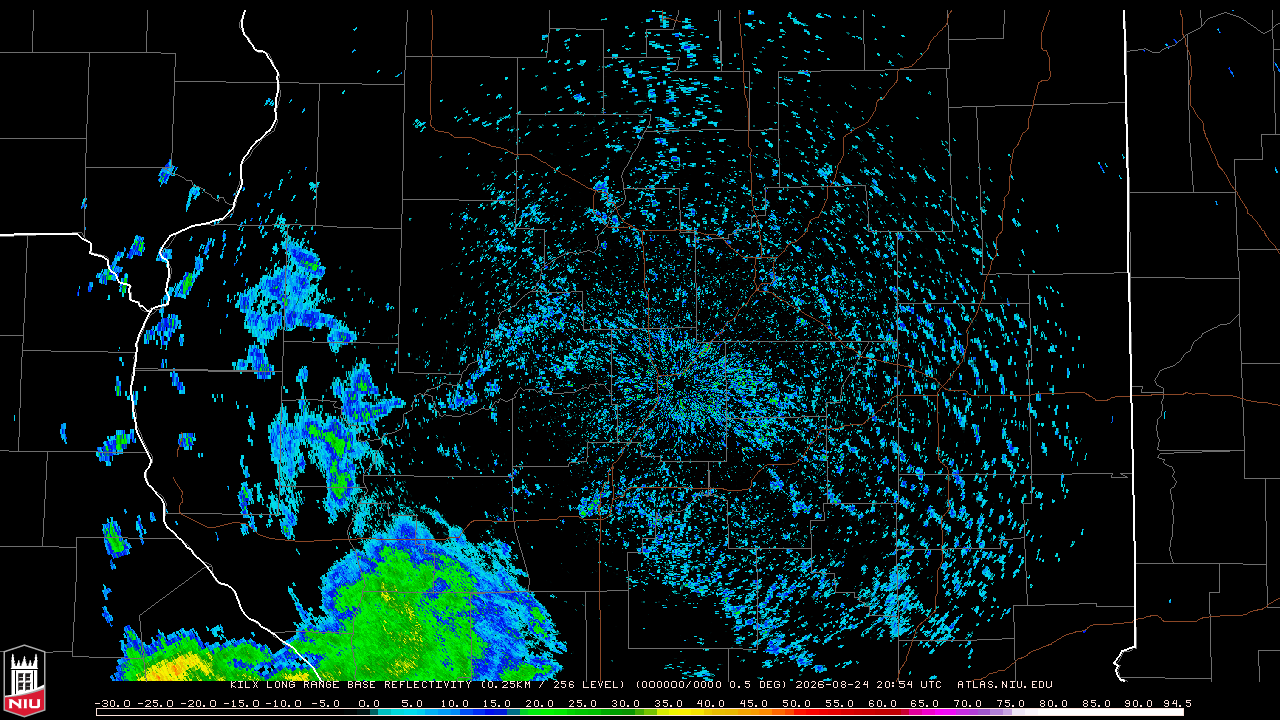Click the NIU castle logo

pos(24,681)
